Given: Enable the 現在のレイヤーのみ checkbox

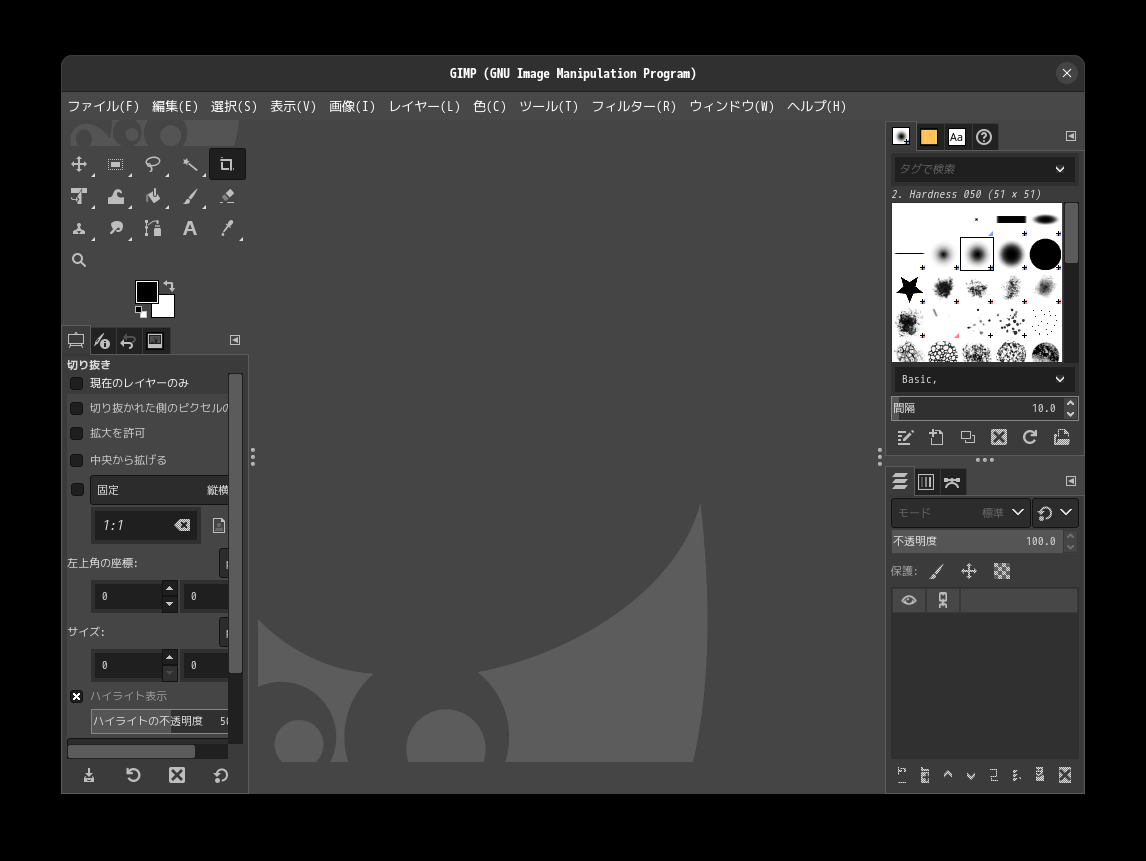Looking at the screenshot, I should click(x=76, y=383).
